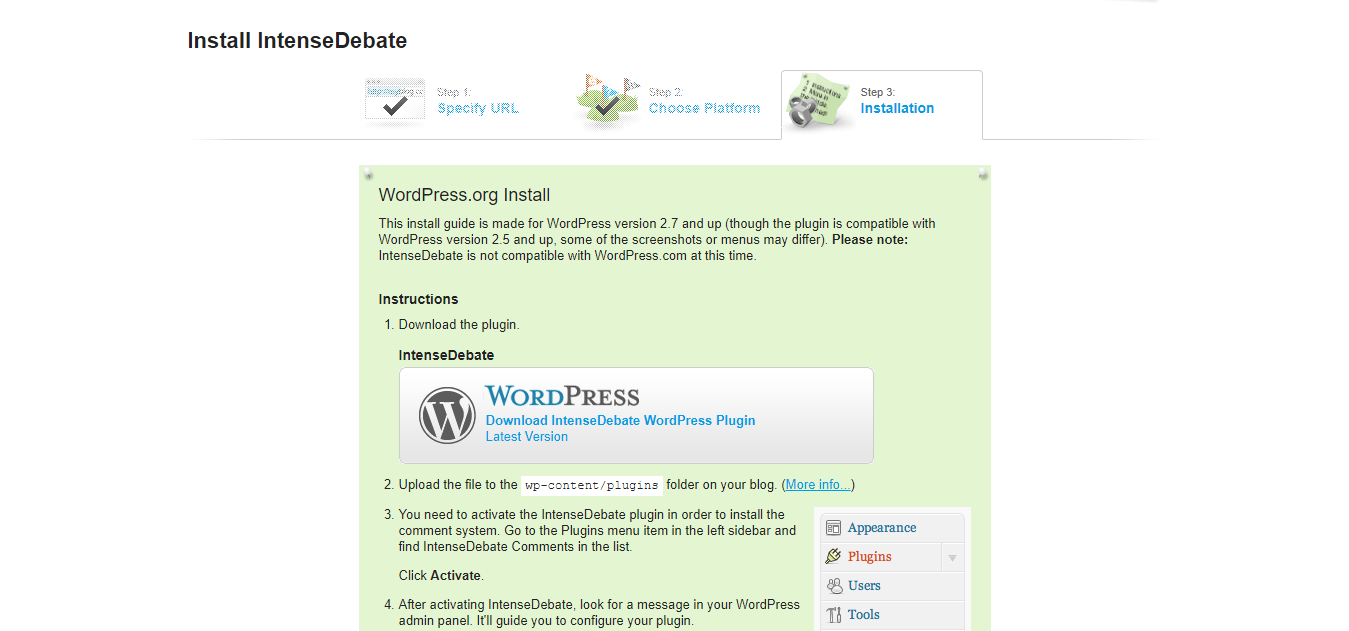Image resolution: width=1349 pixels, height=631 pixels.
Task: Click the Step 1 browser checkmark icon
Action: pyautogui.click(x=395, y=102)
